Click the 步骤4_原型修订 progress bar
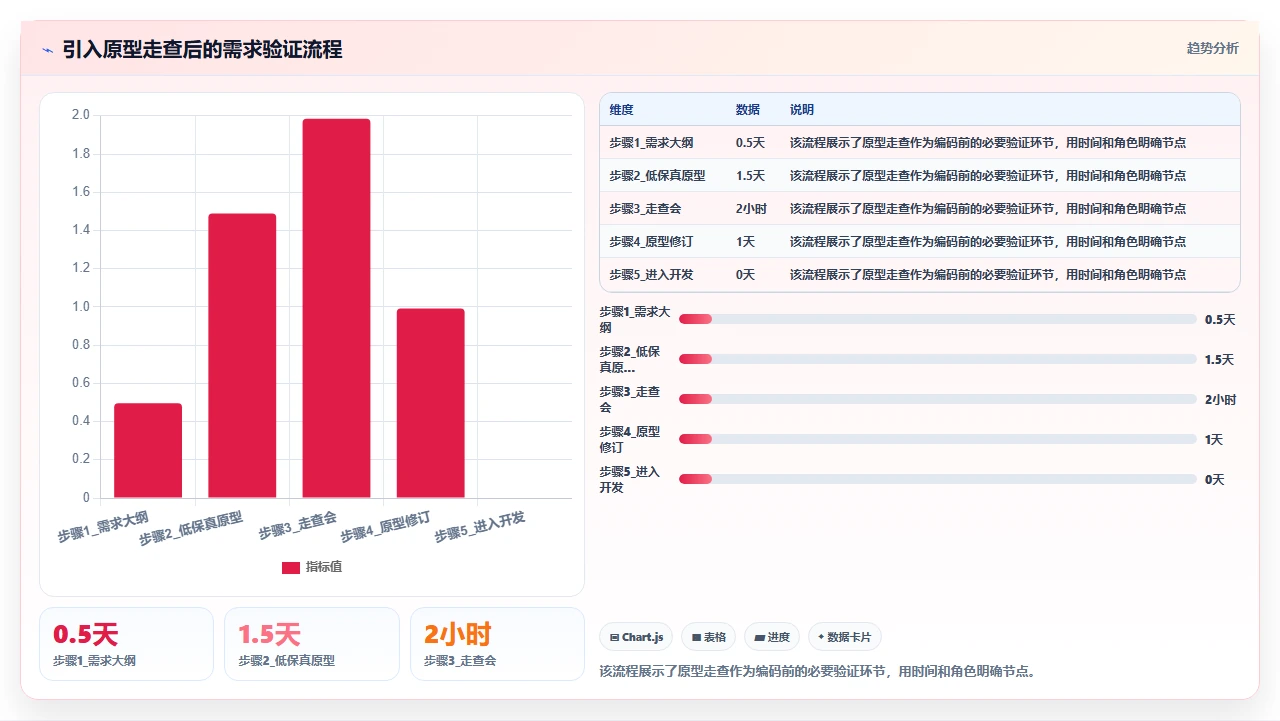 938,439
